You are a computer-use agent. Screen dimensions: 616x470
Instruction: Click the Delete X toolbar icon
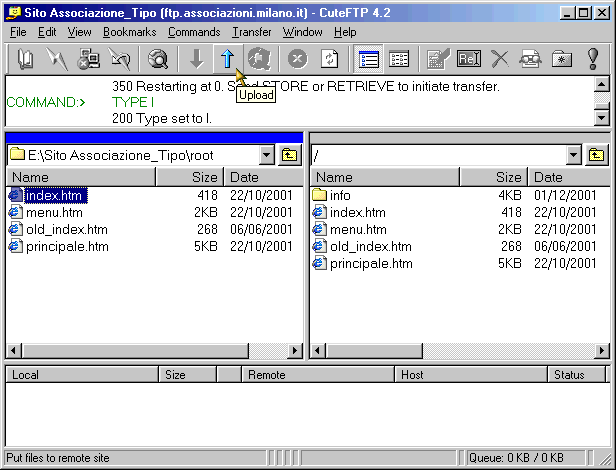[x=500, y=59]
